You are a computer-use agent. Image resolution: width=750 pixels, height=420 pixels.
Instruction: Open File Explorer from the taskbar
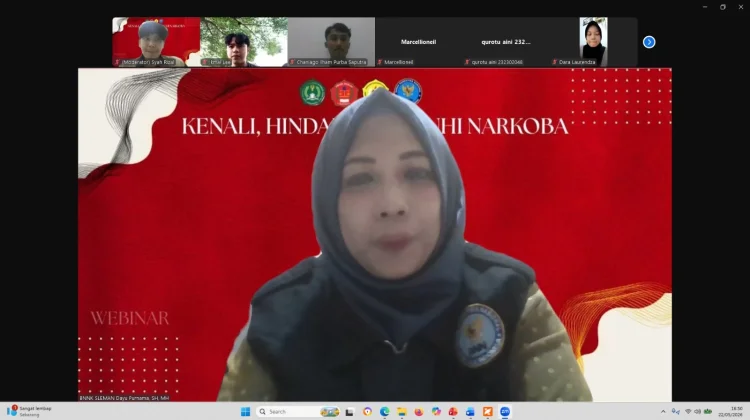[402, 412]
